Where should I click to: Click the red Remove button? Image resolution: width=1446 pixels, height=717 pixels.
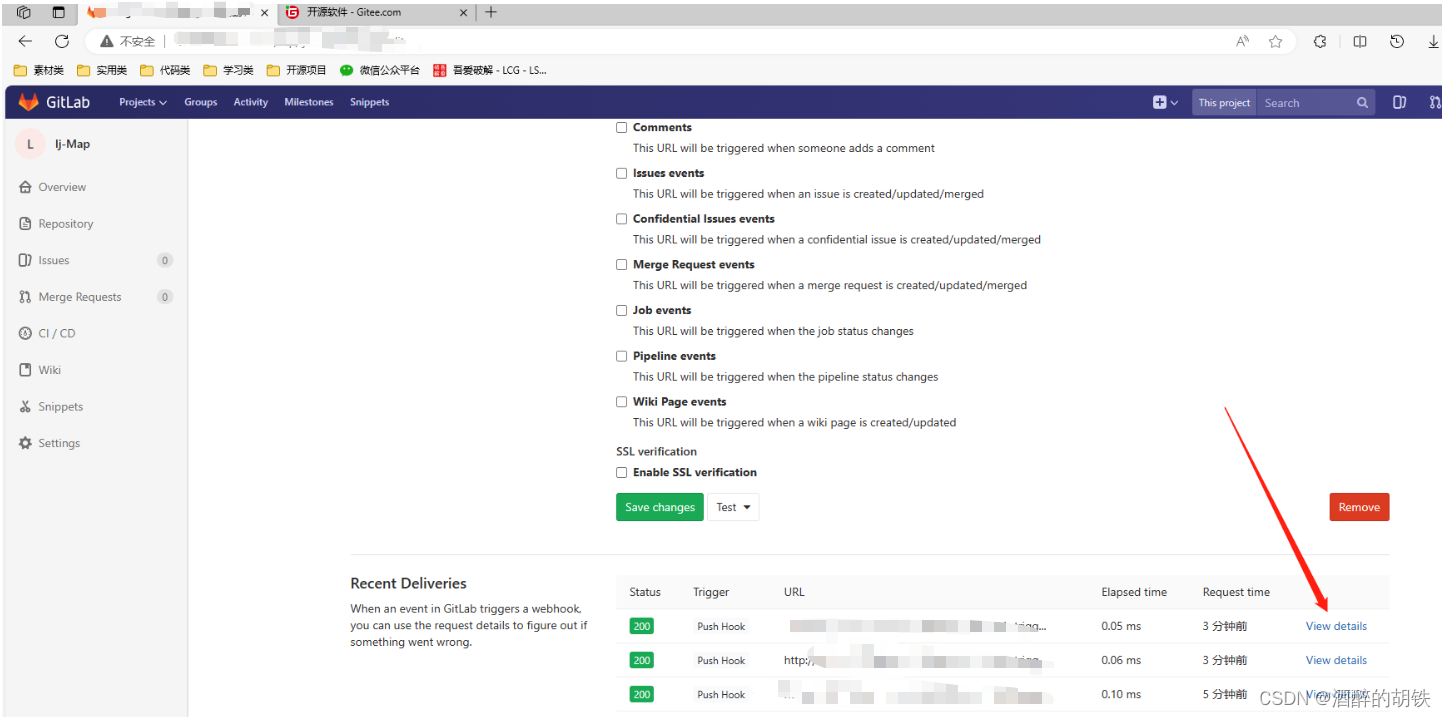[1359, 507]
